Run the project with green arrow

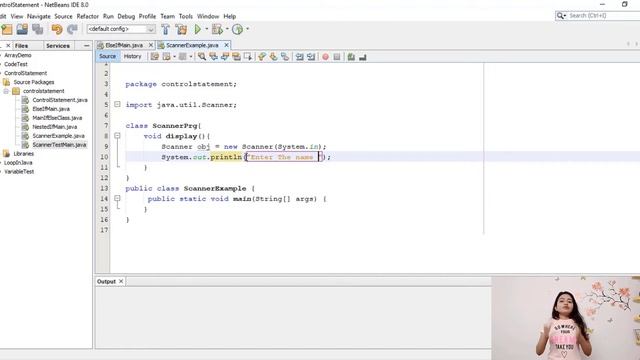198,29
